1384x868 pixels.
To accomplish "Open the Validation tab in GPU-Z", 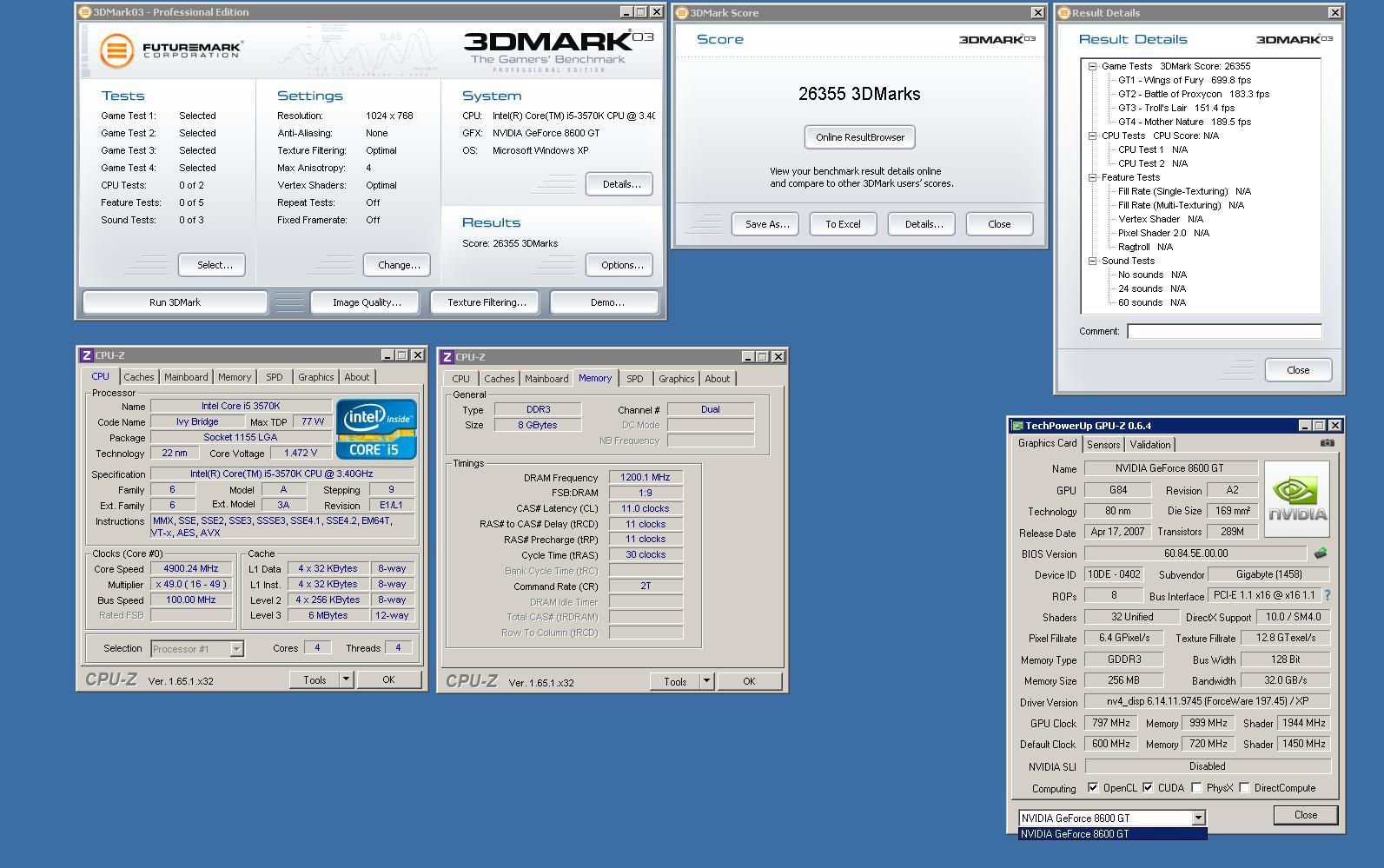I will [x=1149, y=445].
